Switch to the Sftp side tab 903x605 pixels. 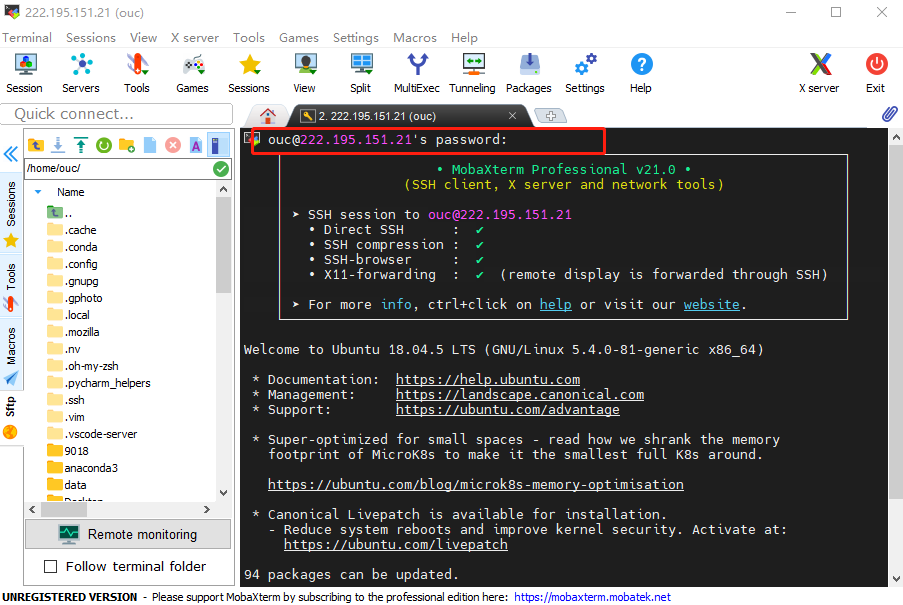point(11,417)
